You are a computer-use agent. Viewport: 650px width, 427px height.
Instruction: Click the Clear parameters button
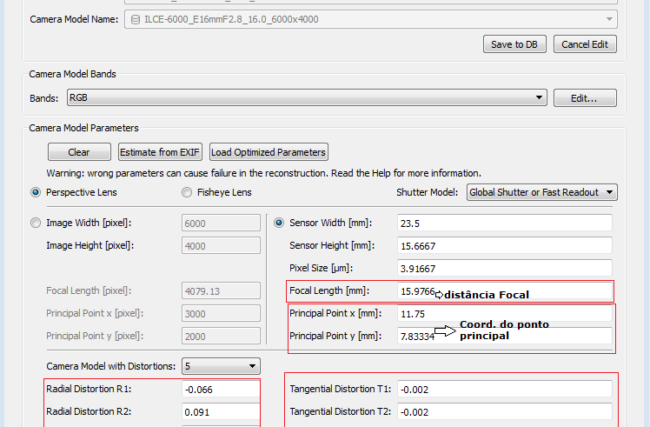(x=79, y=152)
